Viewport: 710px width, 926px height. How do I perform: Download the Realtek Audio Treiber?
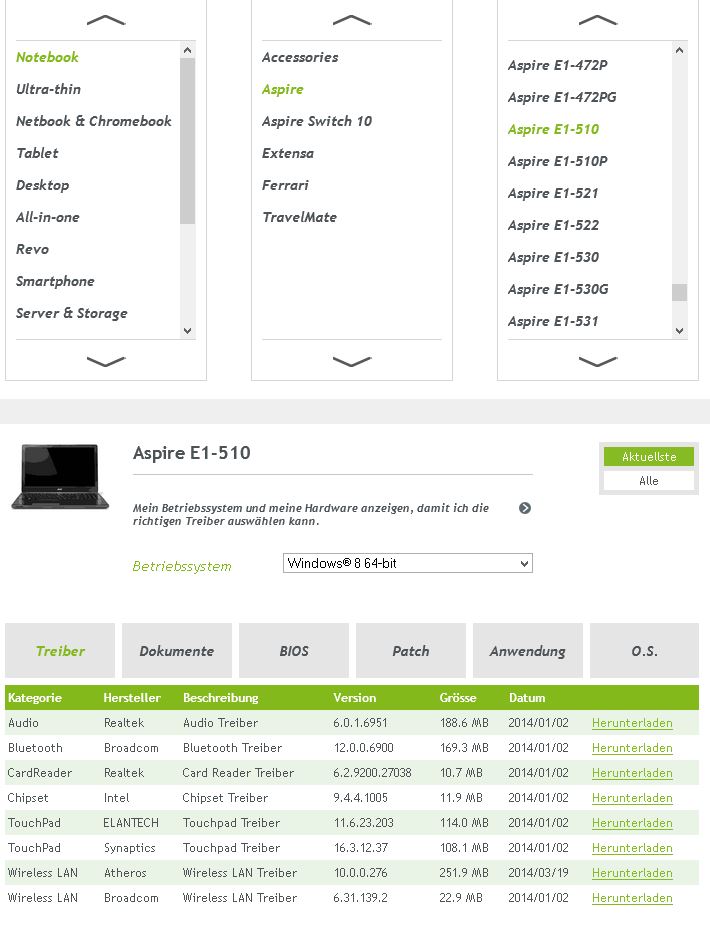coord(632,723)
